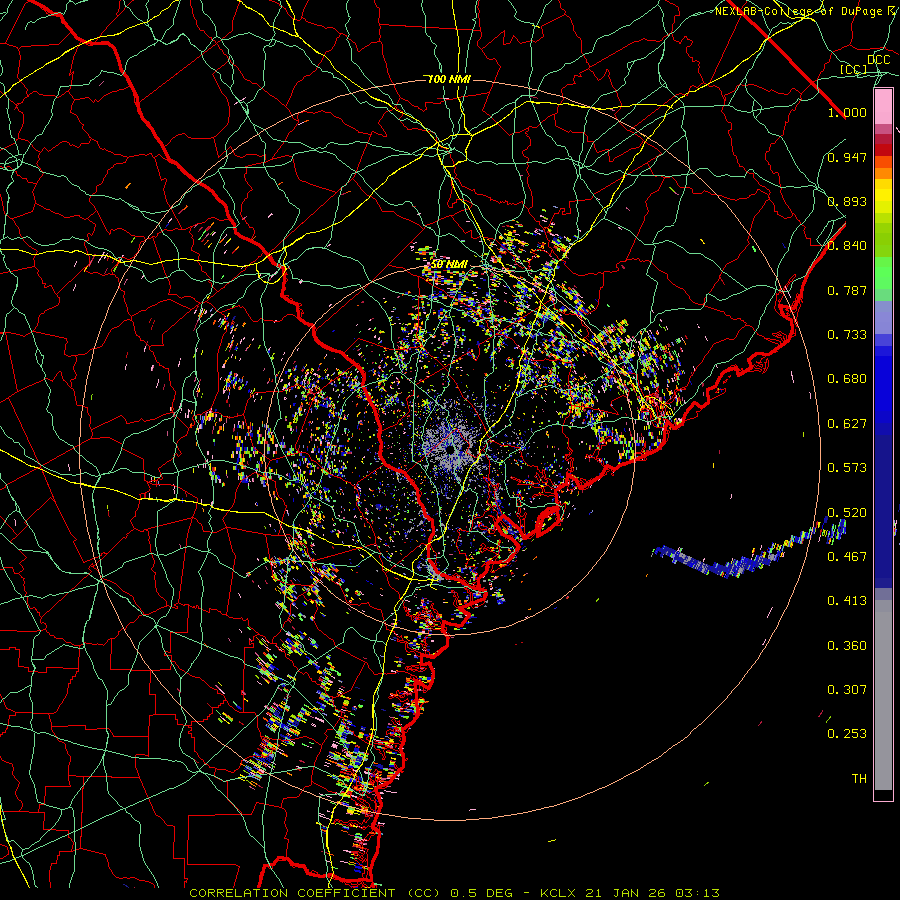Select the 0.520 scale value
Image resolution: width=900 pixels, height=900 pixels.
(847, 513)
